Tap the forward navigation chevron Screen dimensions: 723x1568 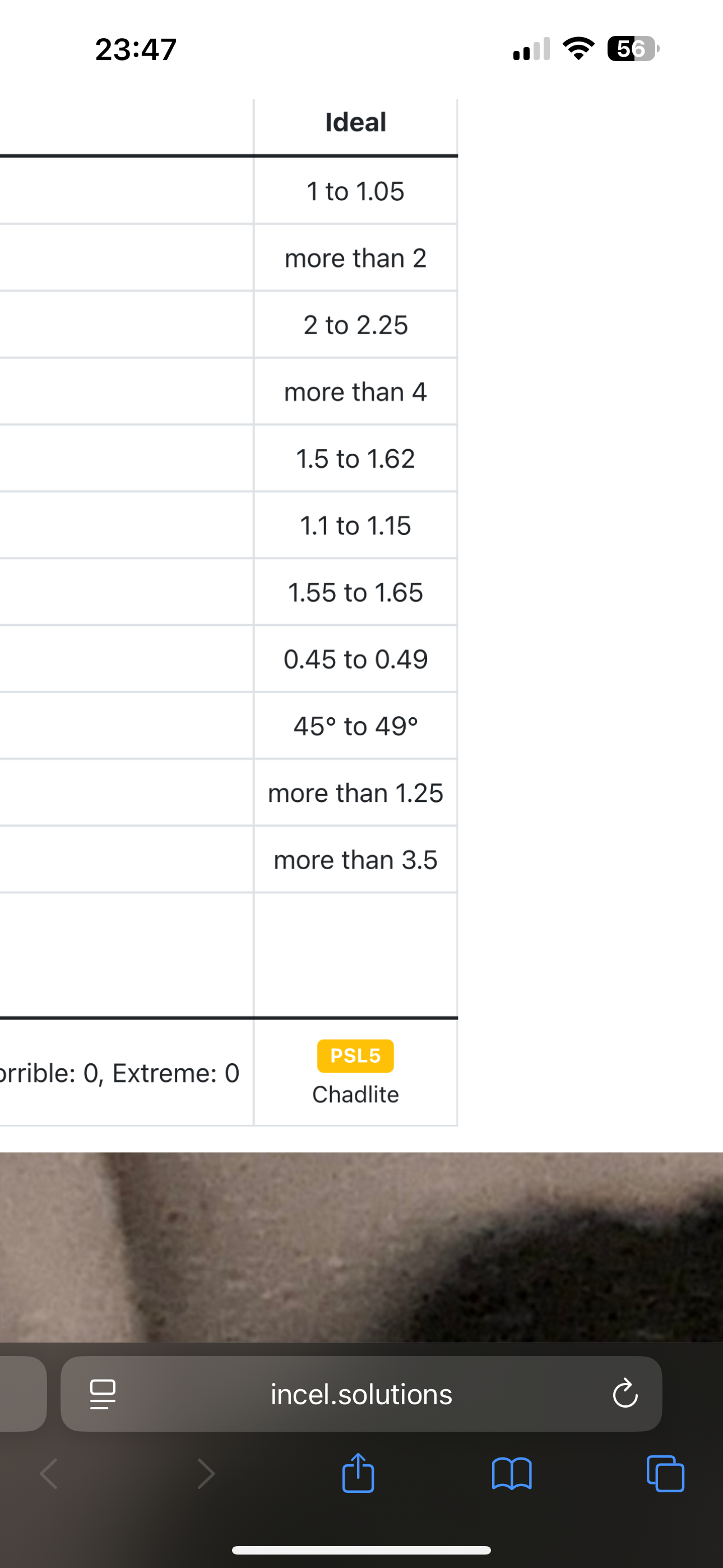206,1474
